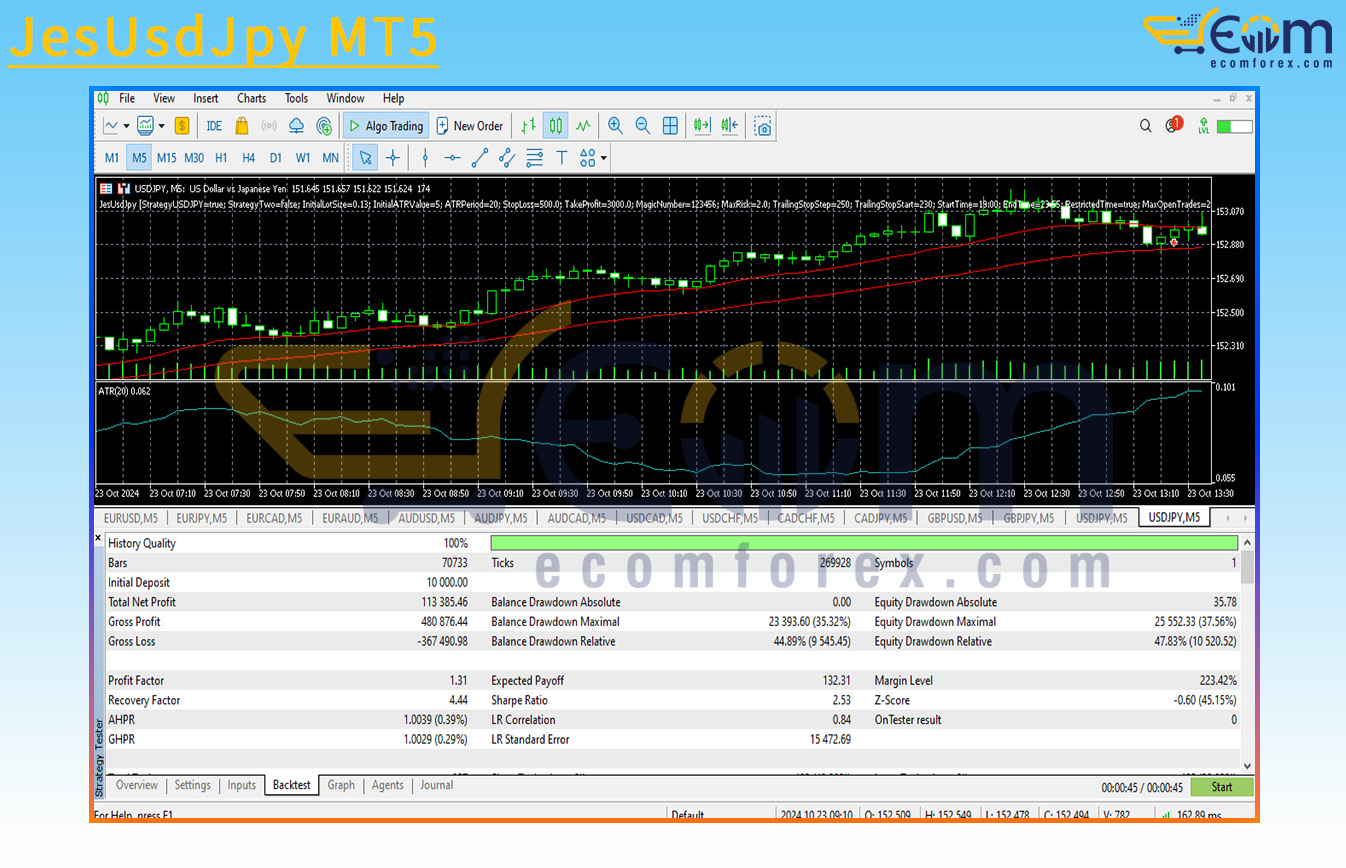Image resolution: width=1346 pixels, height=868 pixels.
Task: Switch chart to bar chart
Action: (528, 126)
